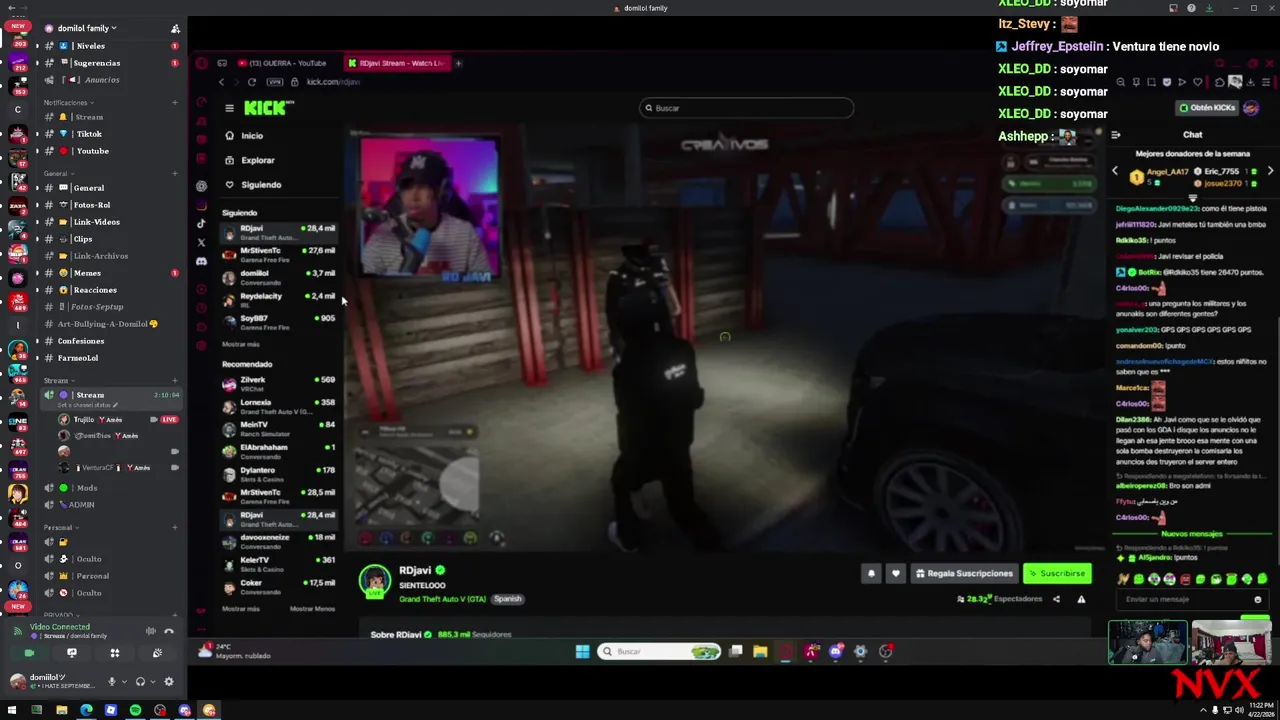The height and width of the screenshot is (720, 1280).
Task: Toggle Discord headphones deafen
Action: (x=141, y=682)
